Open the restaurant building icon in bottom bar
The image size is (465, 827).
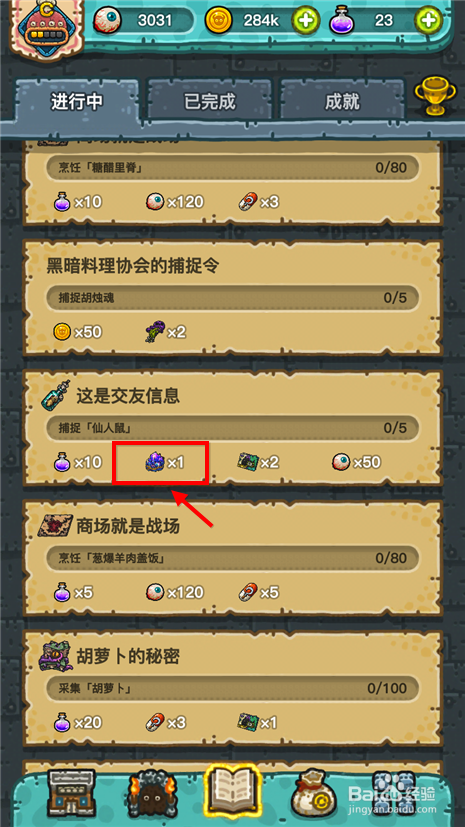click(x=71, y=791)
